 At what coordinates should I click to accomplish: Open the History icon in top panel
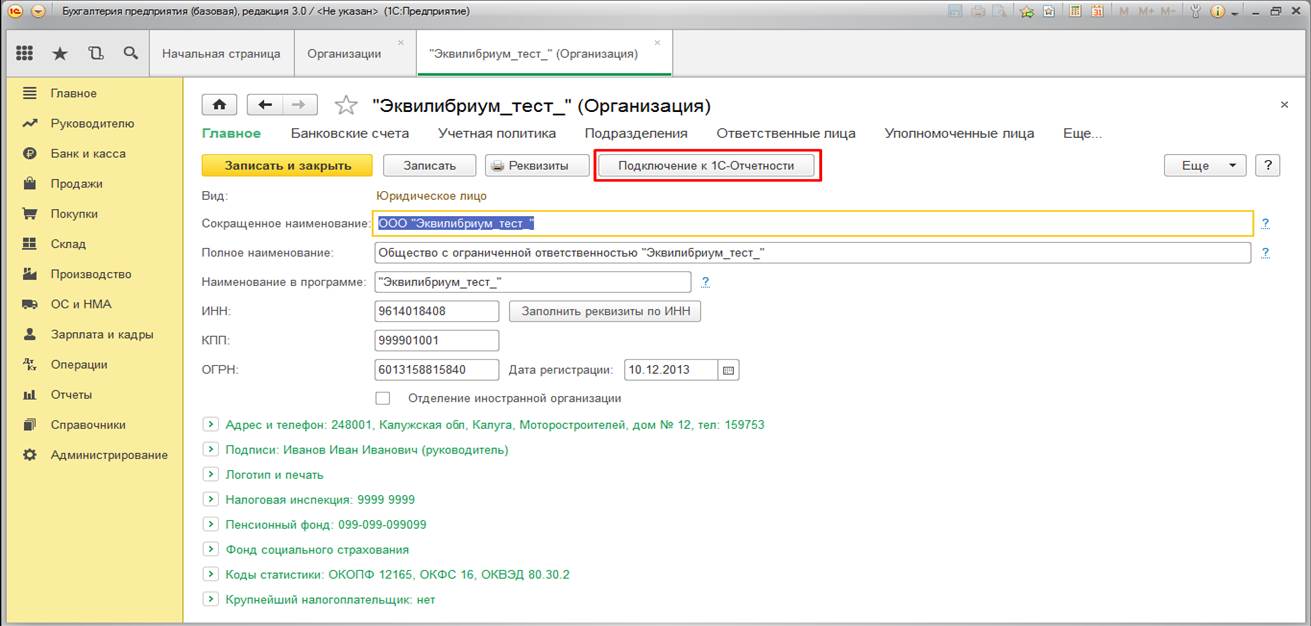[95, 53]
